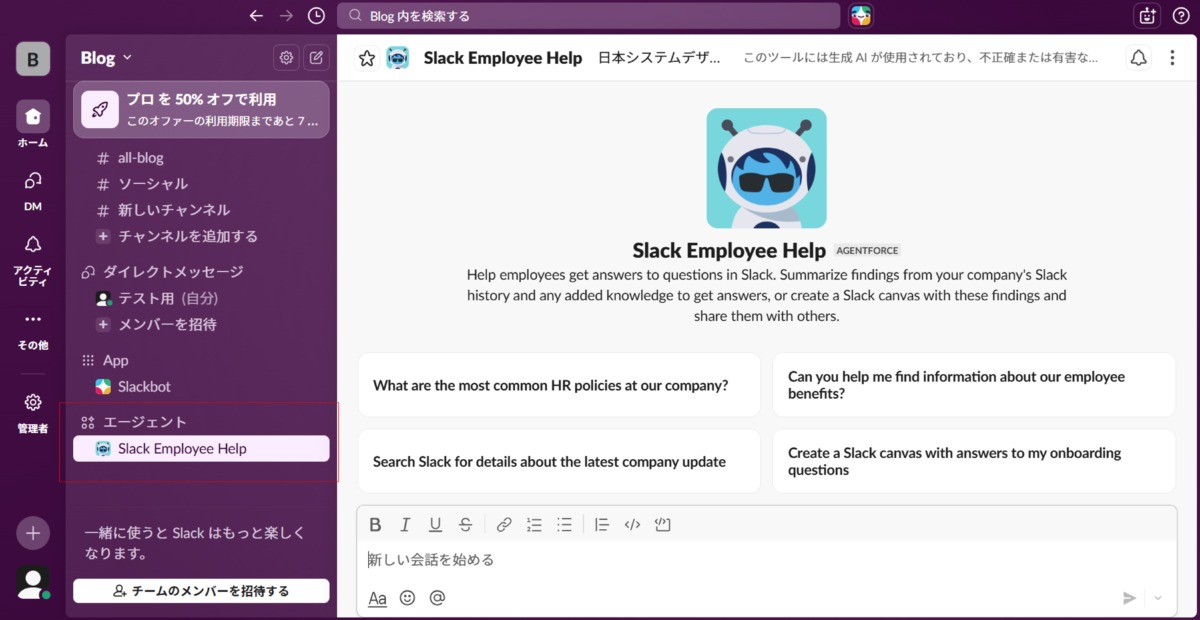The height and width of the screenshot is (620, 1200).
Task: Choose the latest company update prompt
Action: [x=559, y=461]
